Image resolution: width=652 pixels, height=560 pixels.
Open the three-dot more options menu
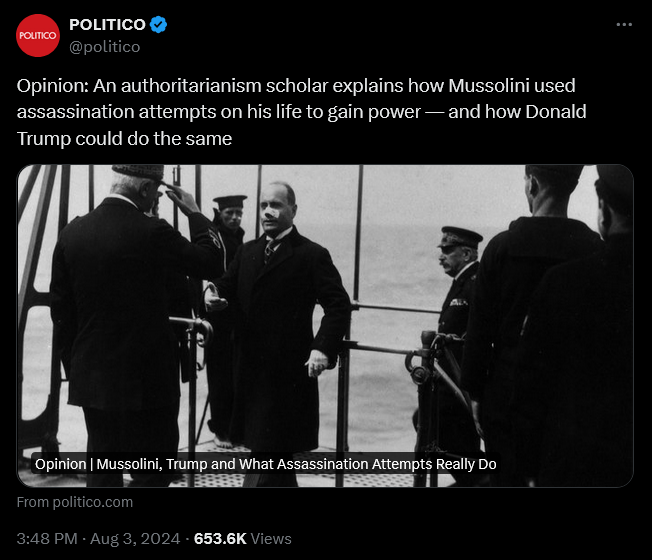pos(624,25)
